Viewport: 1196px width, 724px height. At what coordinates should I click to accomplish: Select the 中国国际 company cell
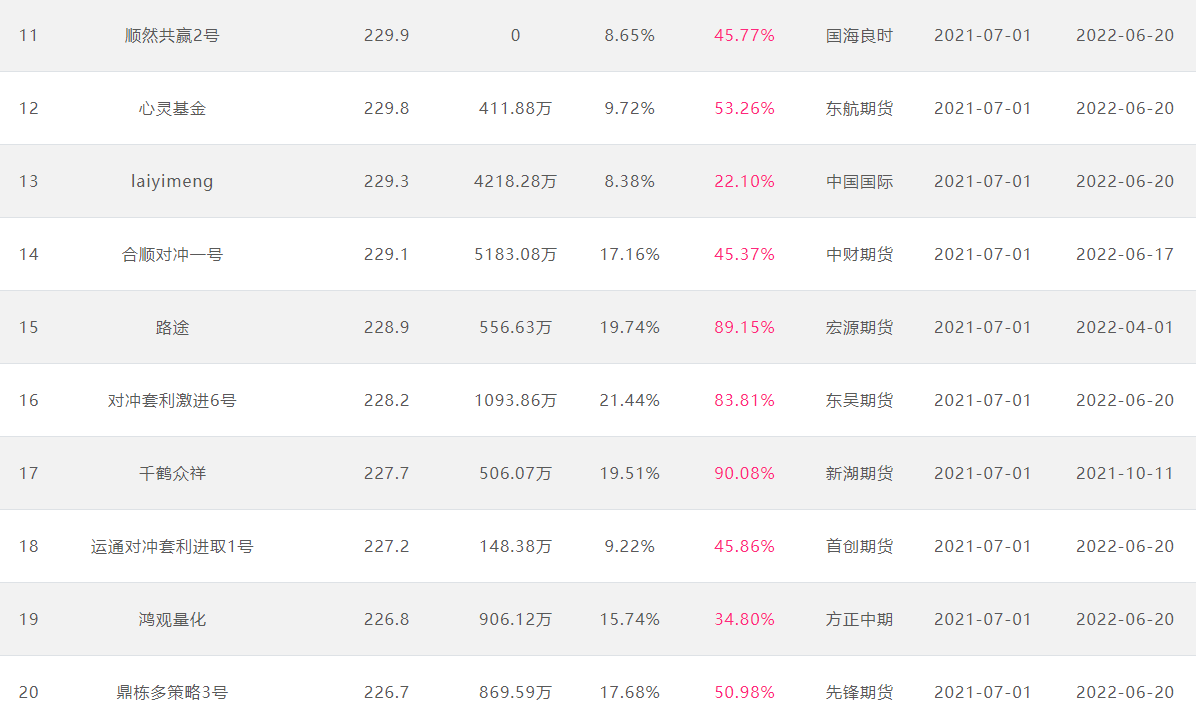[859, 182]
